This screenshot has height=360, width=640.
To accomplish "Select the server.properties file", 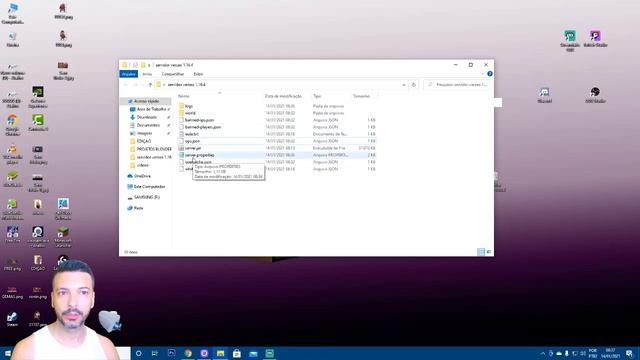I will pyautogui.click(x=199, y=155).
